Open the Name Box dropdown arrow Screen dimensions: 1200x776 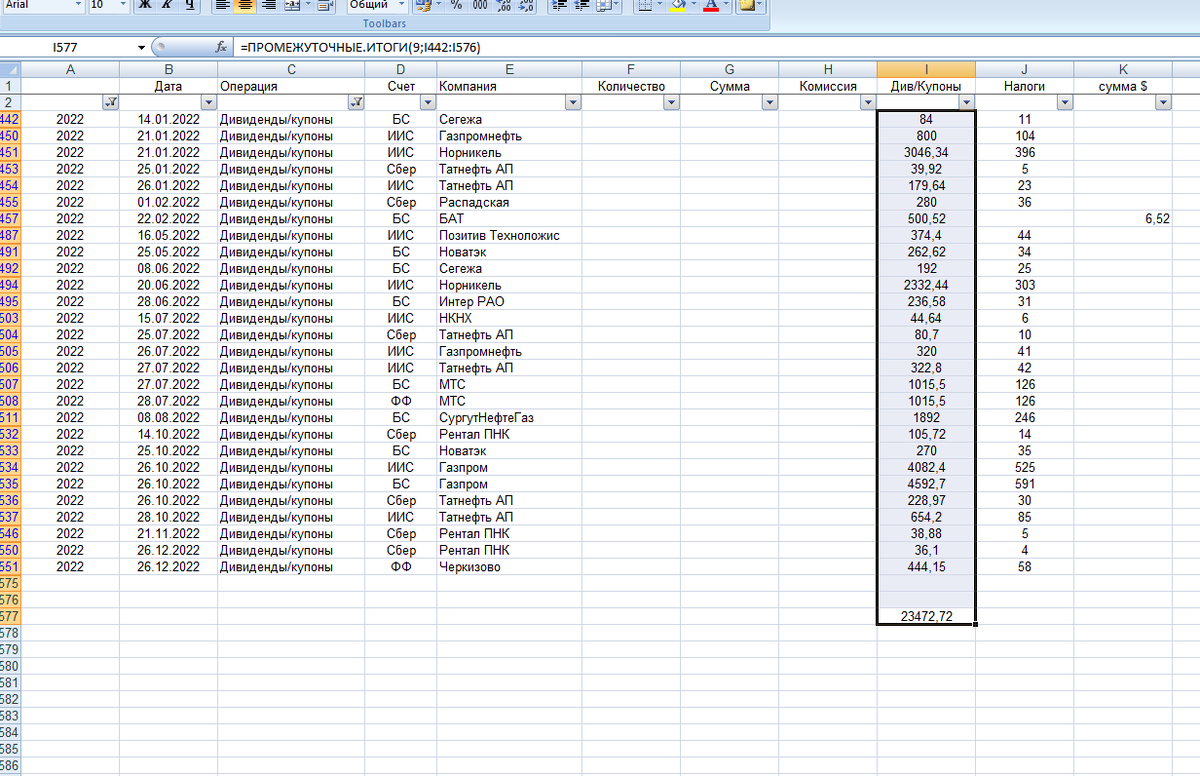(x=141, y=47)
